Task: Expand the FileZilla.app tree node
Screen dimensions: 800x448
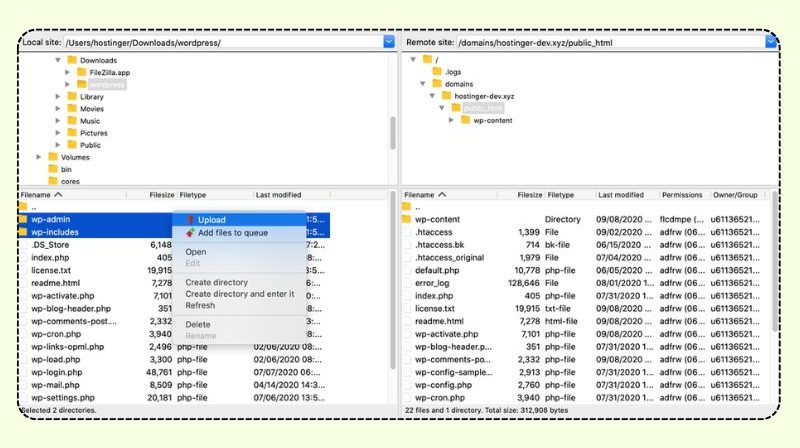Action: pyautogui.click(x=67, y=72)
